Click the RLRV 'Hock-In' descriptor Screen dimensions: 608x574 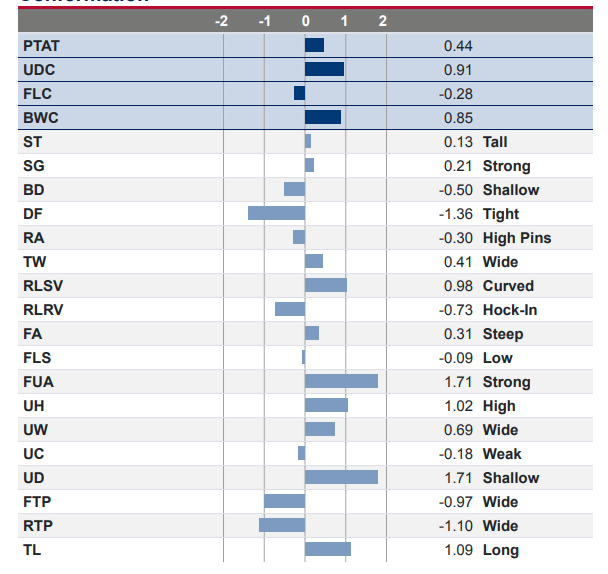pos(510,310)
